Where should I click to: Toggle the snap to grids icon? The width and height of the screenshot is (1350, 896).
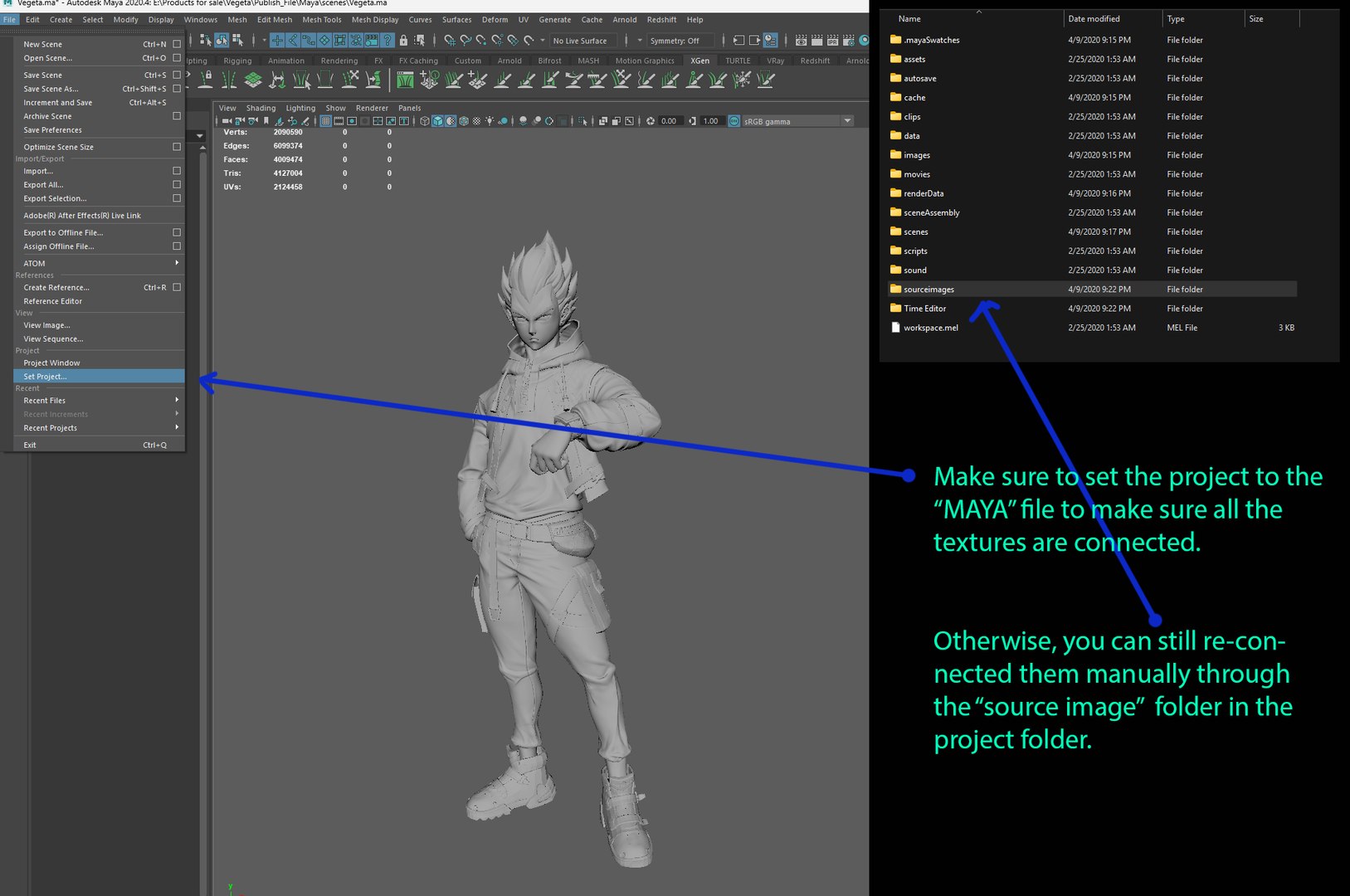(448, 40)
